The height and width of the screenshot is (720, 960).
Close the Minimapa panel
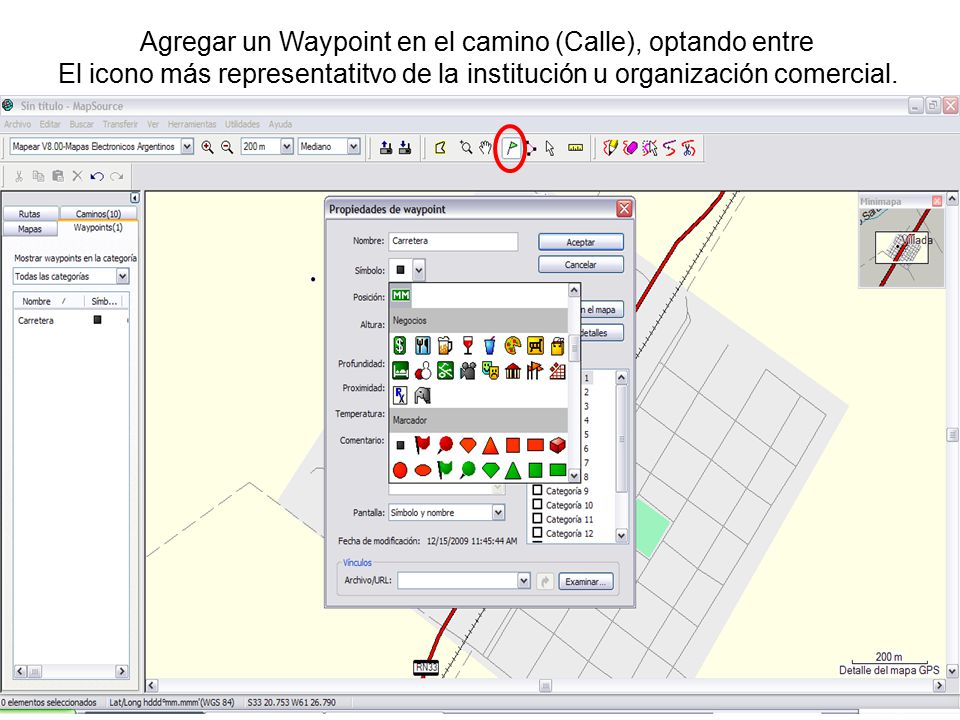[x=936, y=201]
